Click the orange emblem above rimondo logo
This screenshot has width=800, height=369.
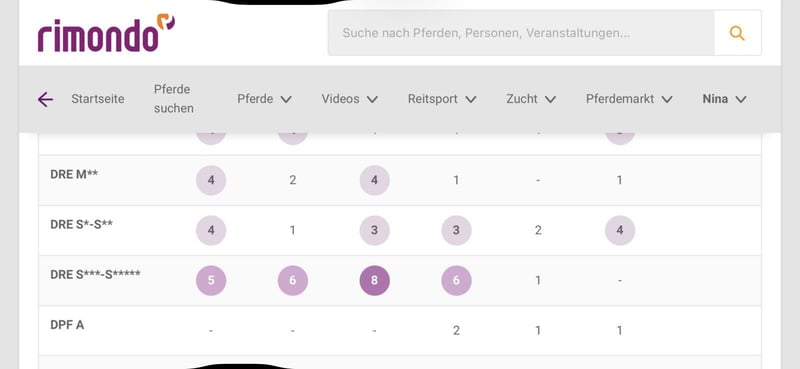tap(165, 21)
